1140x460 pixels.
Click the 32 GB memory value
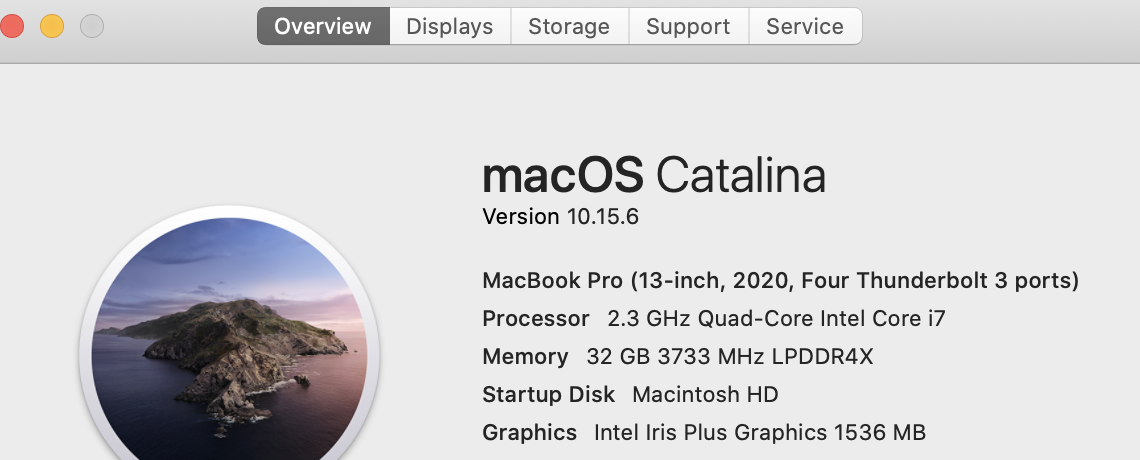coord(729,357)
